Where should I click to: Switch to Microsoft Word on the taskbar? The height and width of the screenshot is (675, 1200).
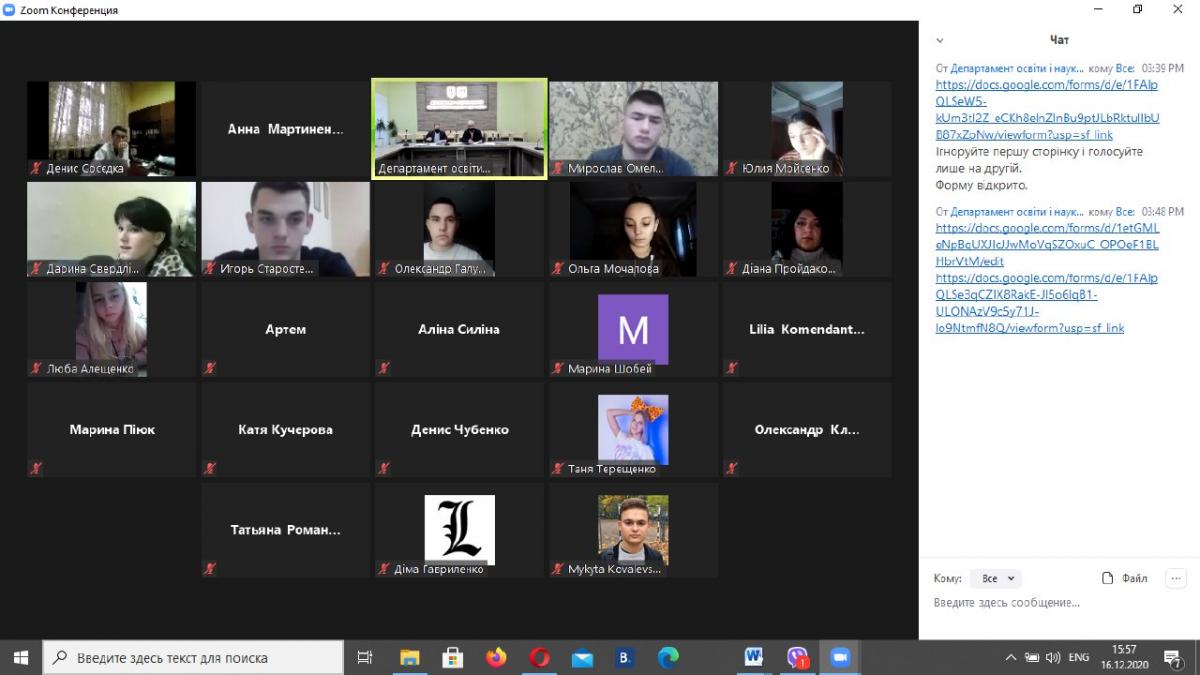coord(754,657)
